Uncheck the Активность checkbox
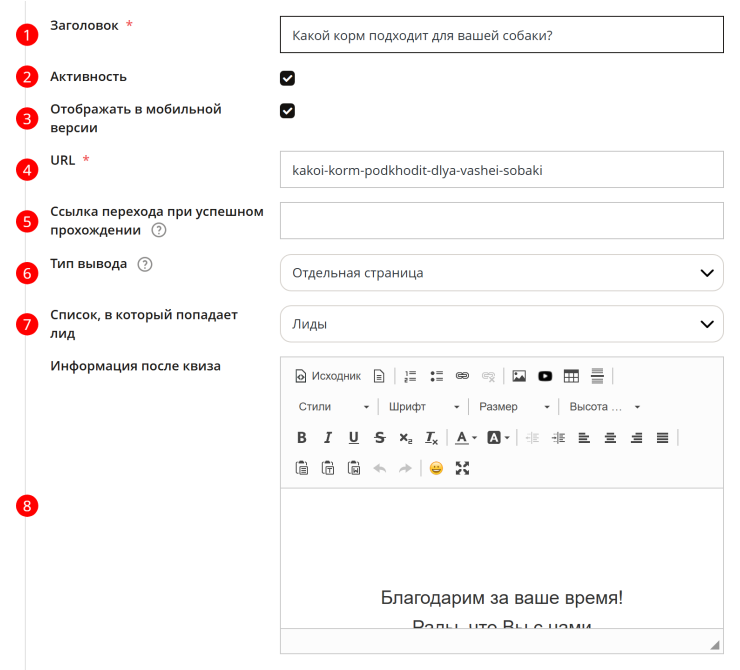 [287, 78]
